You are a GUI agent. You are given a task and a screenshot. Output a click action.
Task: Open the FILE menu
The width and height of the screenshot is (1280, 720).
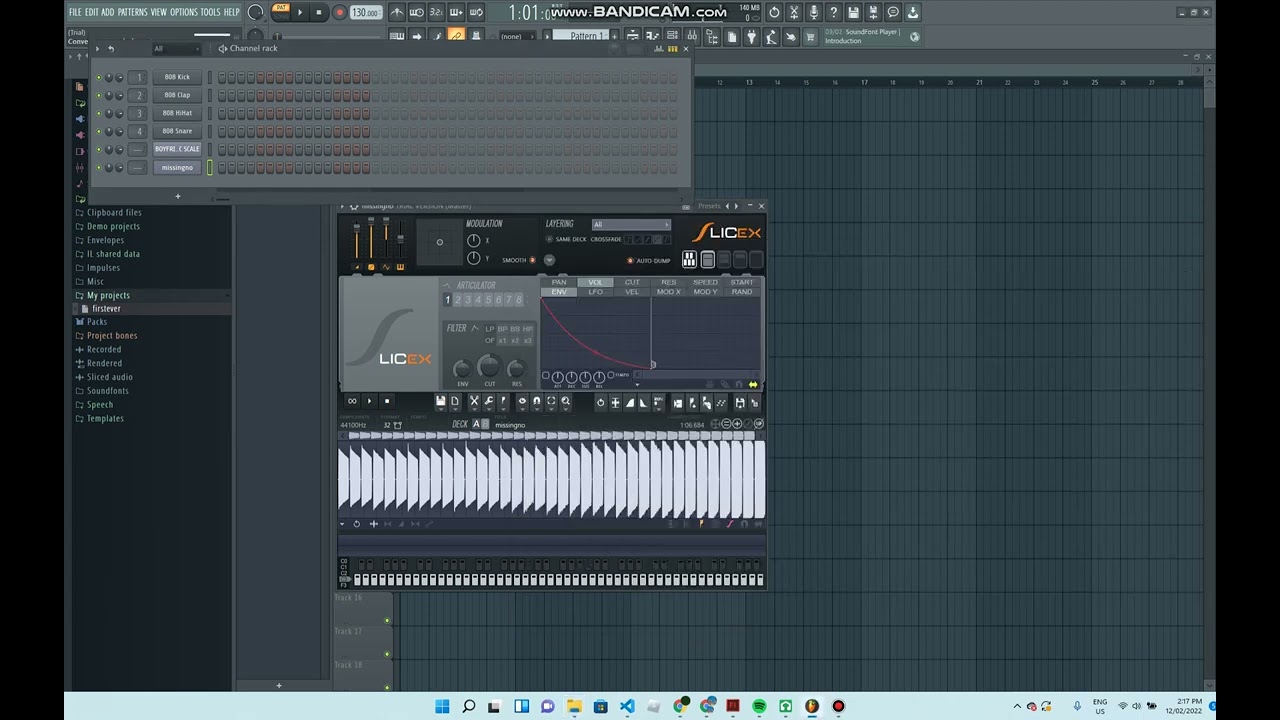75,12
